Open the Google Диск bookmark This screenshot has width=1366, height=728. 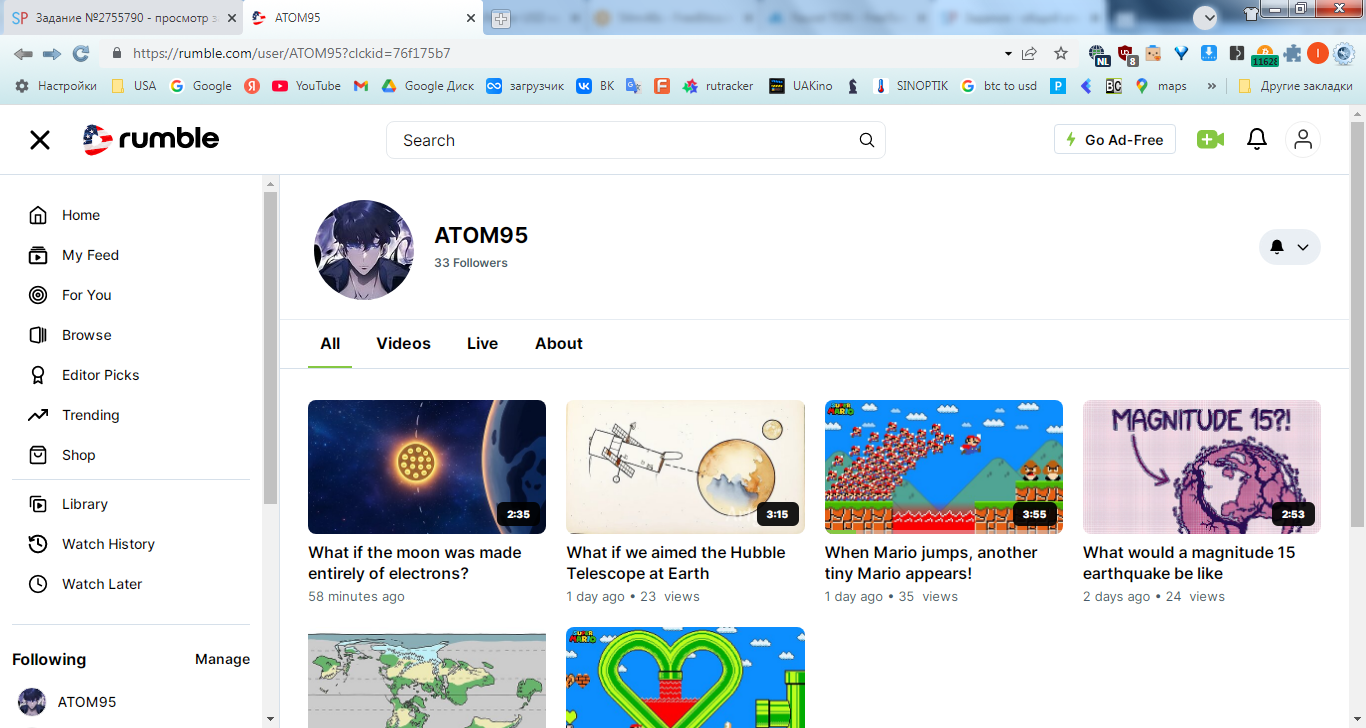427,86
